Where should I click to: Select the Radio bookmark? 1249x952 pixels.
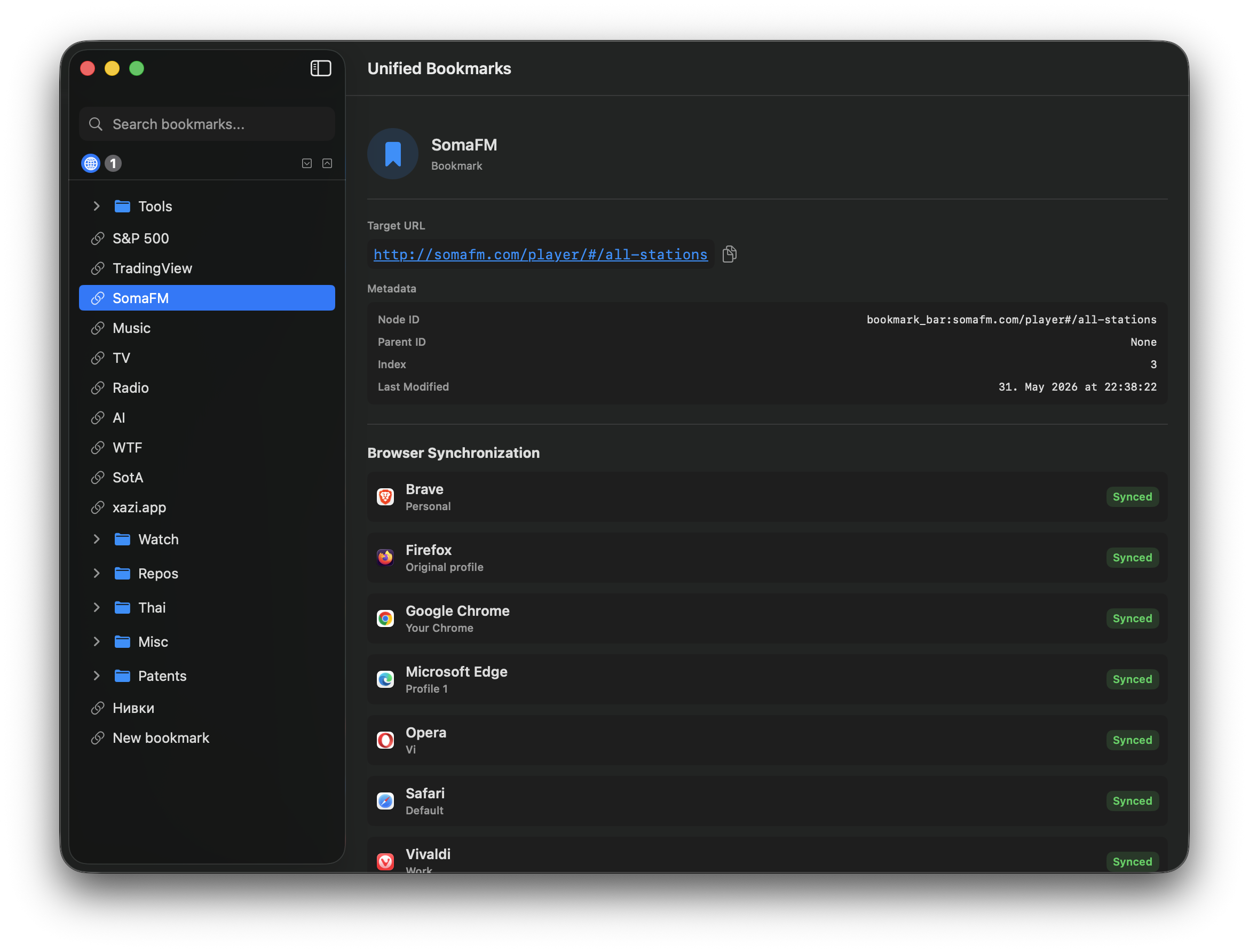pyautogui.click(x=207, y=388)
